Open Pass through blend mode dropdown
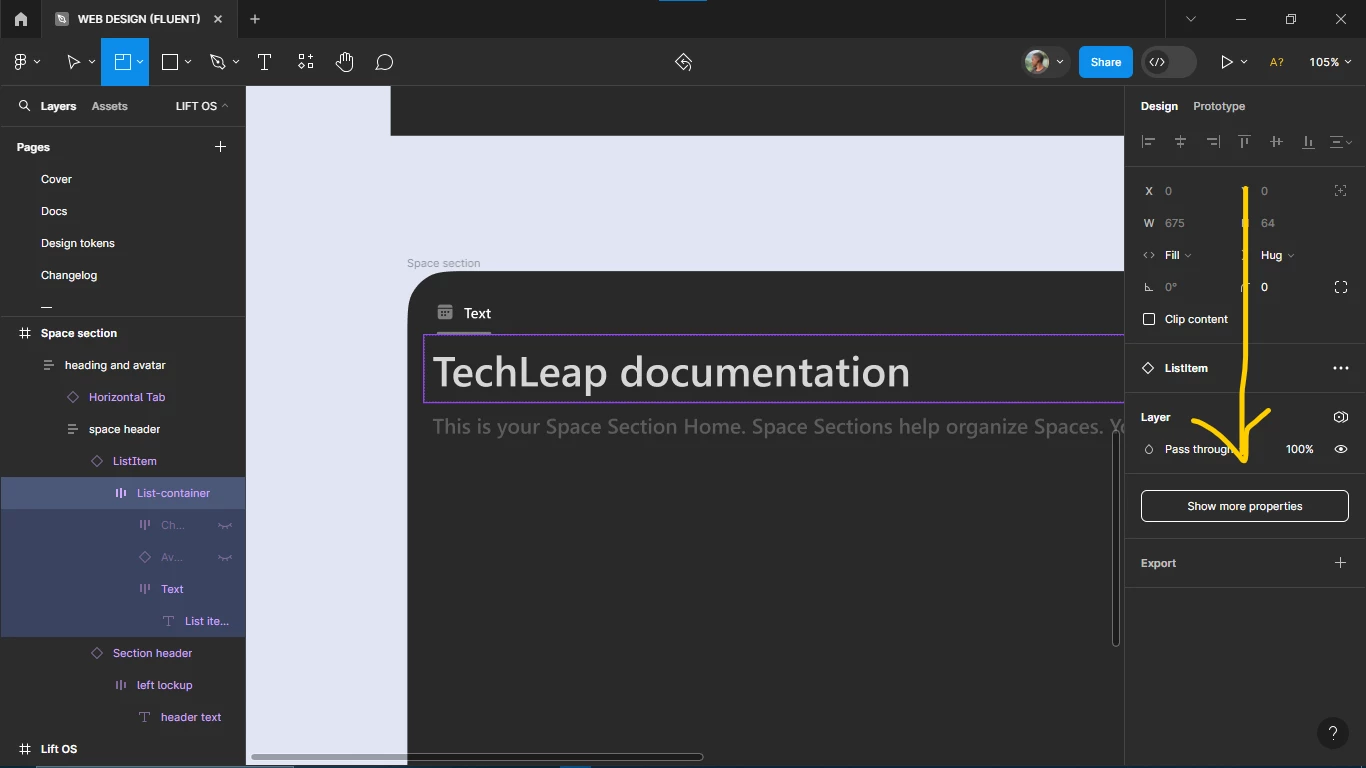Screen dimensions: 1366x768 pyautogui.click(x=1197, y=449)
